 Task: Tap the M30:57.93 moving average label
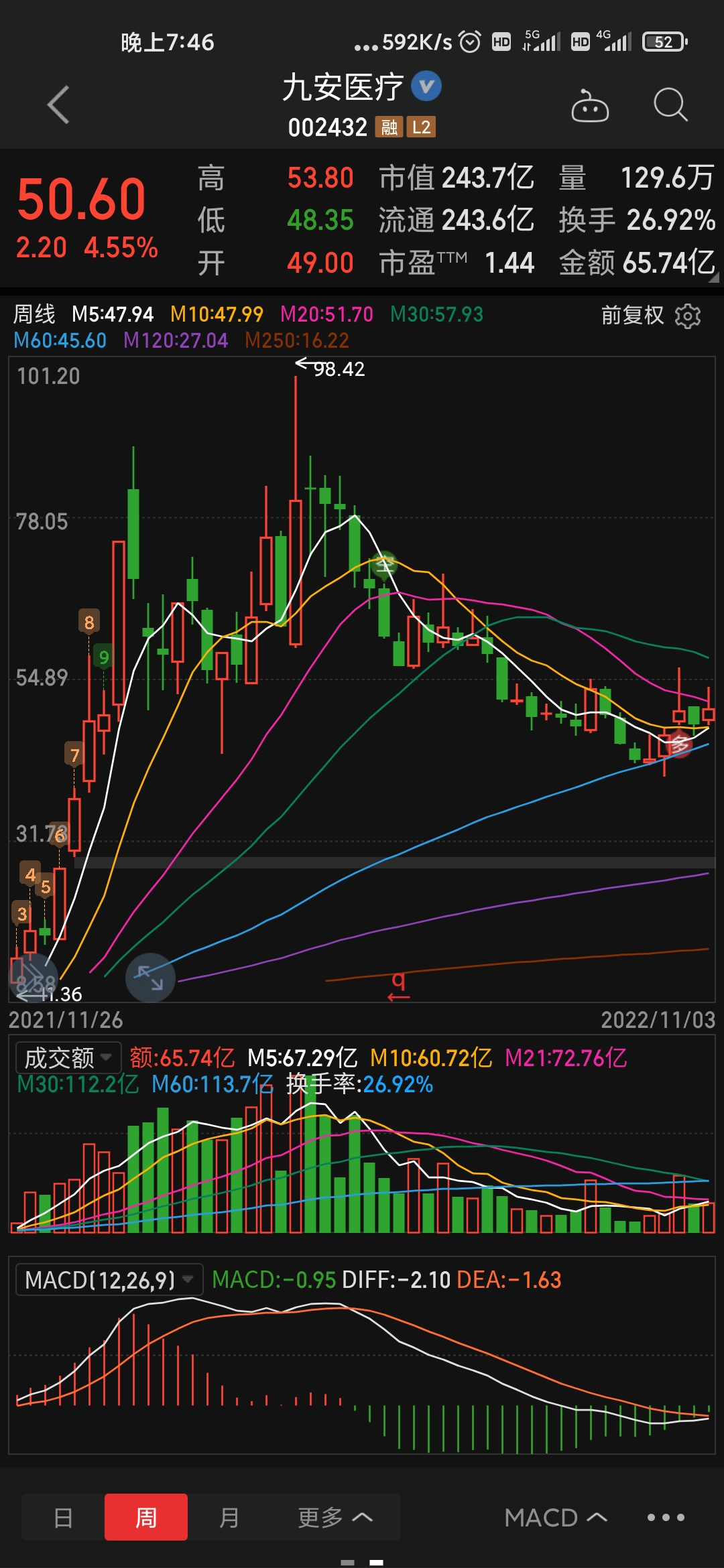pyautogui.click(x=436, y=314)
